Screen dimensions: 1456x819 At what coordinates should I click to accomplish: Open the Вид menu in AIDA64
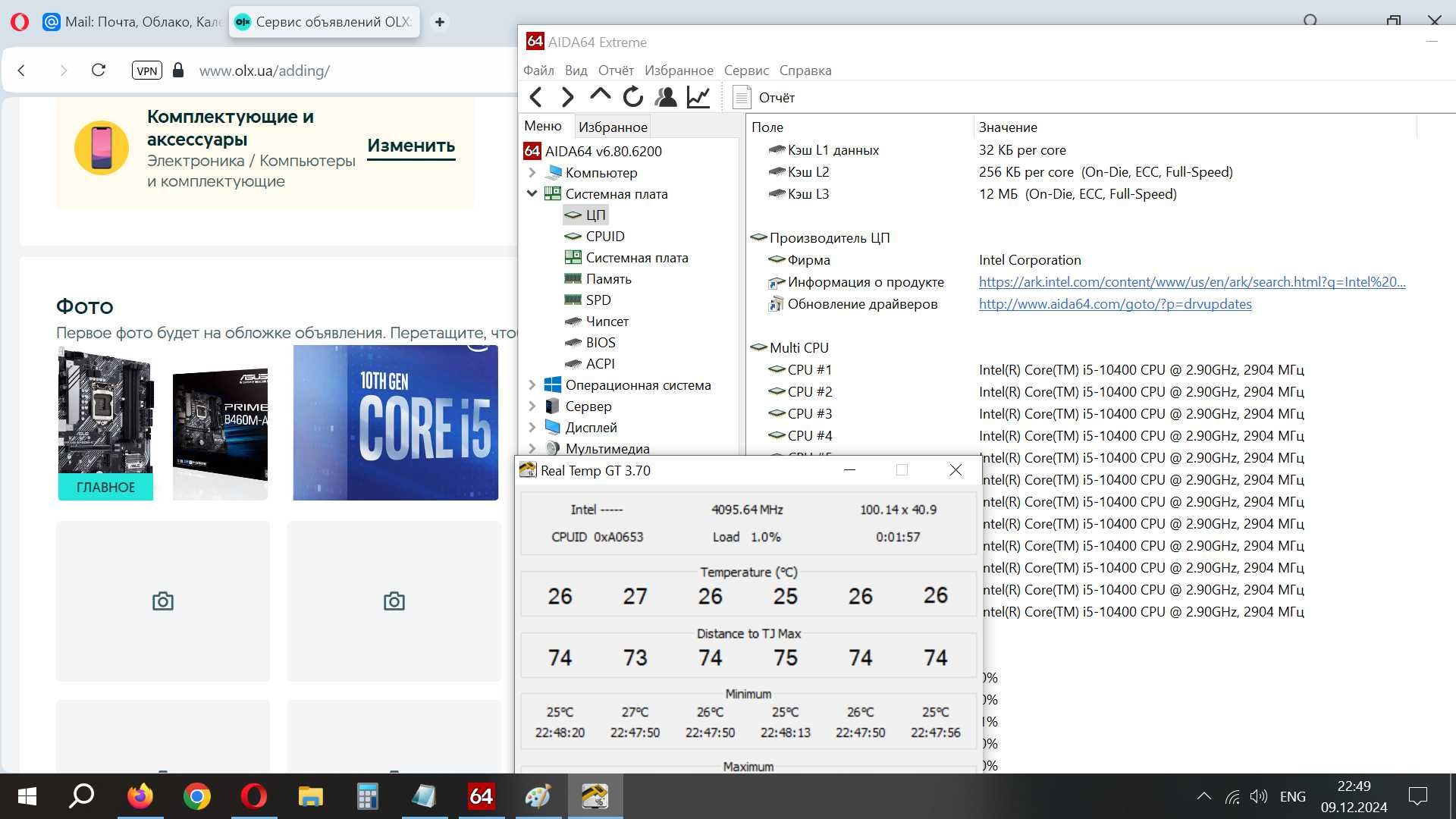click(x=576, y=70)
